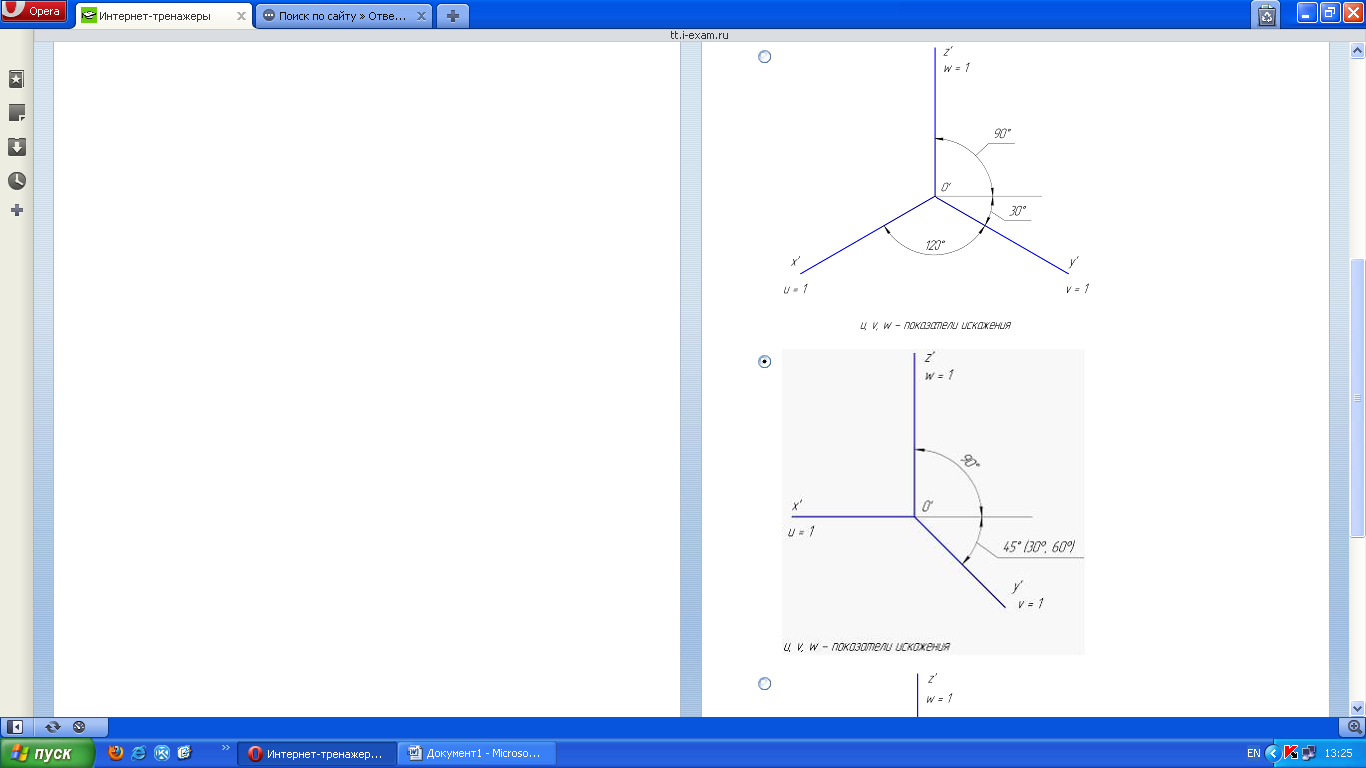Click the tt.i-exam.ru address text
Screen dimensions: 1366x768
tap(699, 35)
